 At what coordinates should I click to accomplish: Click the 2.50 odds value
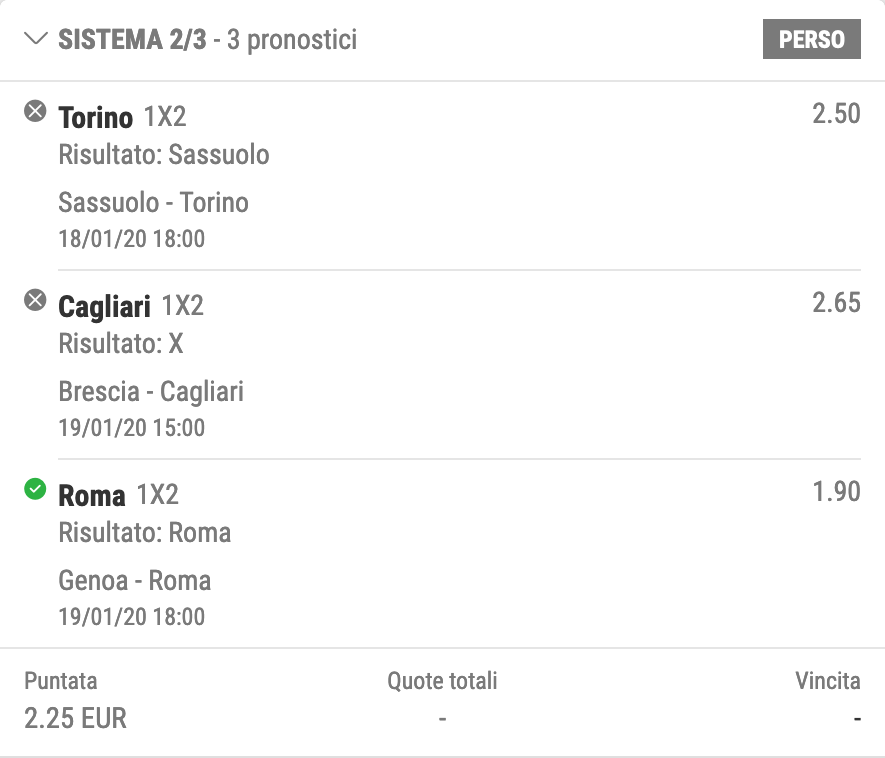coord(836,114)
